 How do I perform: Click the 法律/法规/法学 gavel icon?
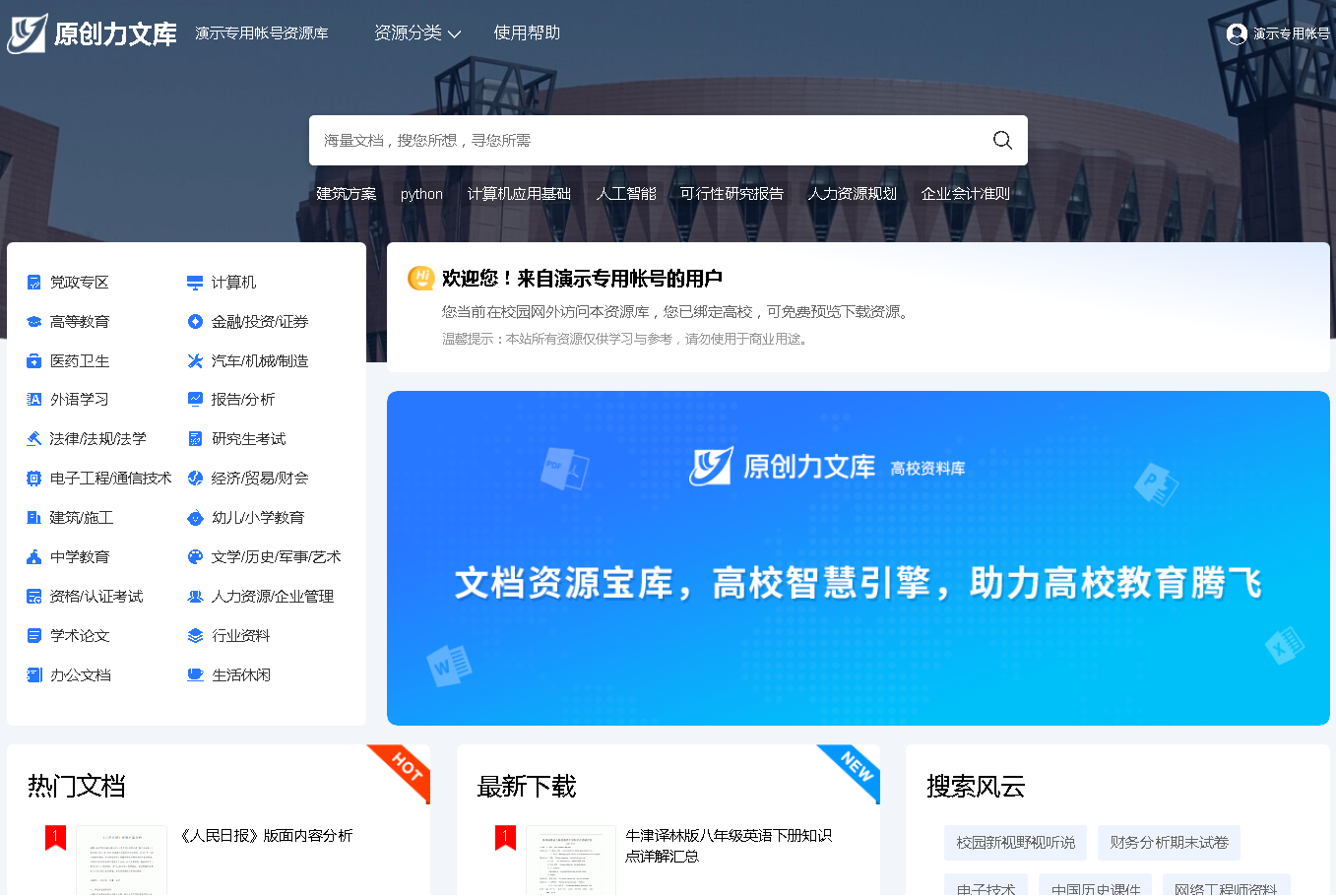click(33, 439)
